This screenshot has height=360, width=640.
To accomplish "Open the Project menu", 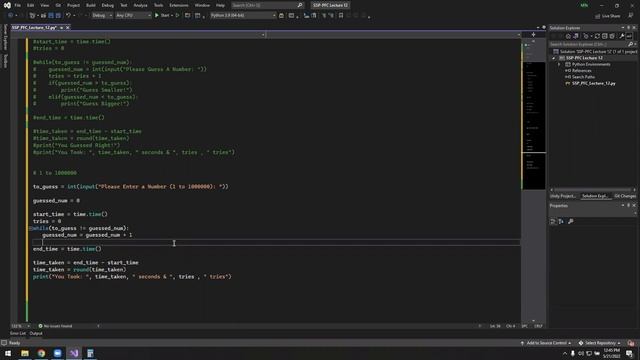I will click(x=73, y=5).
